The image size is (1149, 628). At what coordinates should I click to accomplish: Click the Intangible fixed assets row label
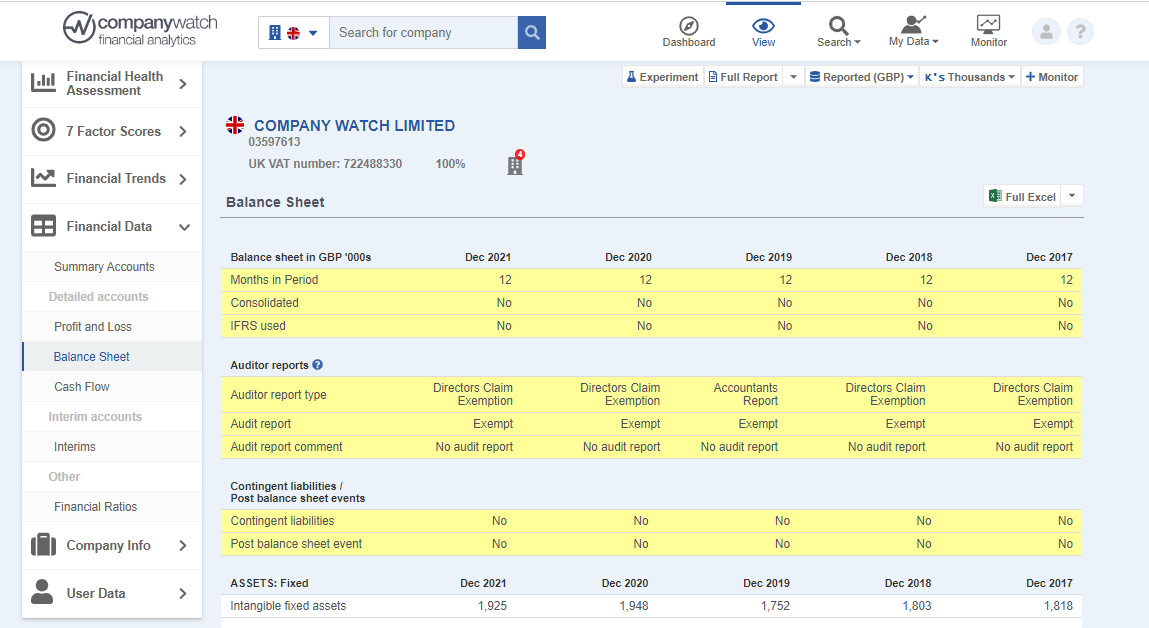click(288, 606)
